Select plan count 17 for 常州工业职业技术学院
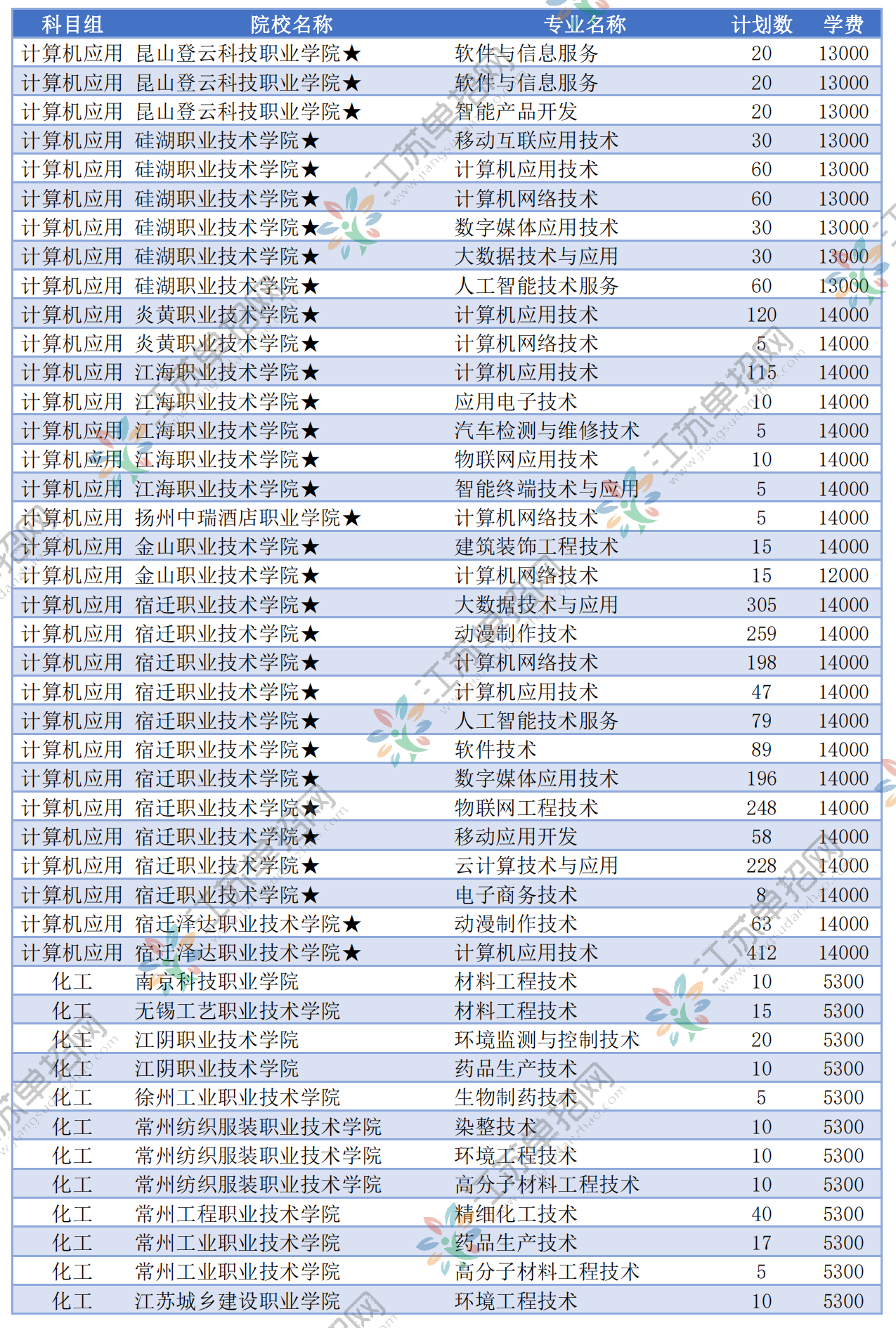The width and height of the screenshot is (896, 1328). point(762,1243)
